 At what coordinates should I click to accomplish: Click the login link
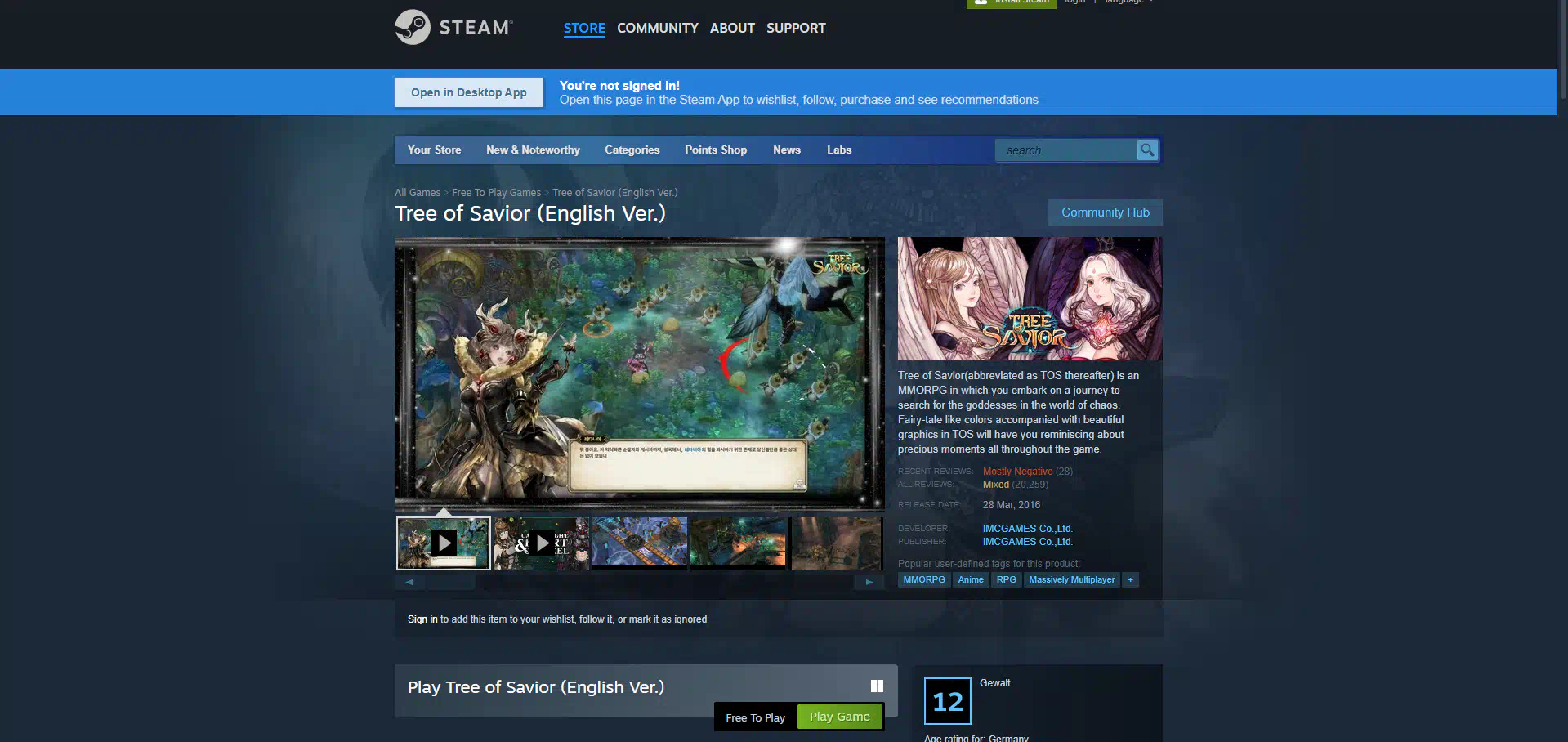pos(1074,2)
